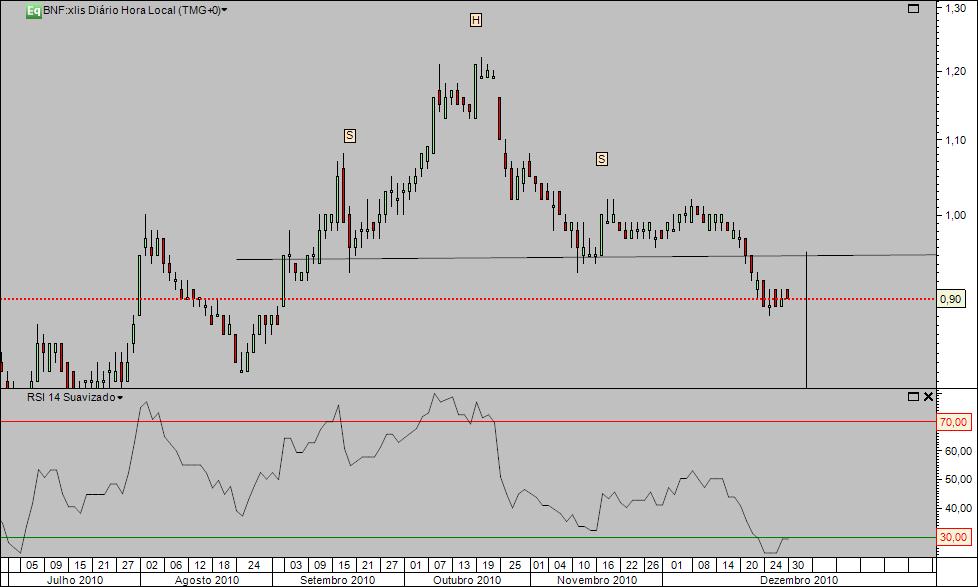Click date 15 in Setembro 2010
The image size is (978, 587).
point(344,565)
